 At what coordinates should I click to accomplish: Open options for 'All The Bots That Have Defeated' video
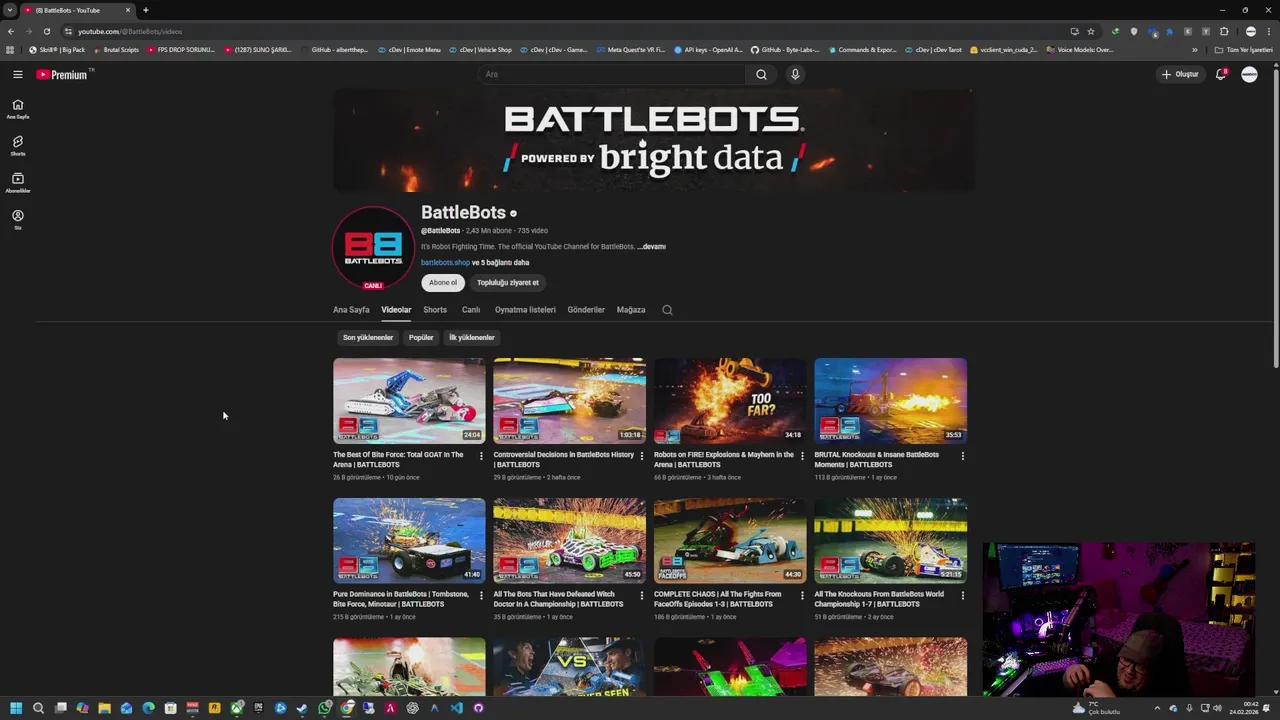click(x=641, y=595)
